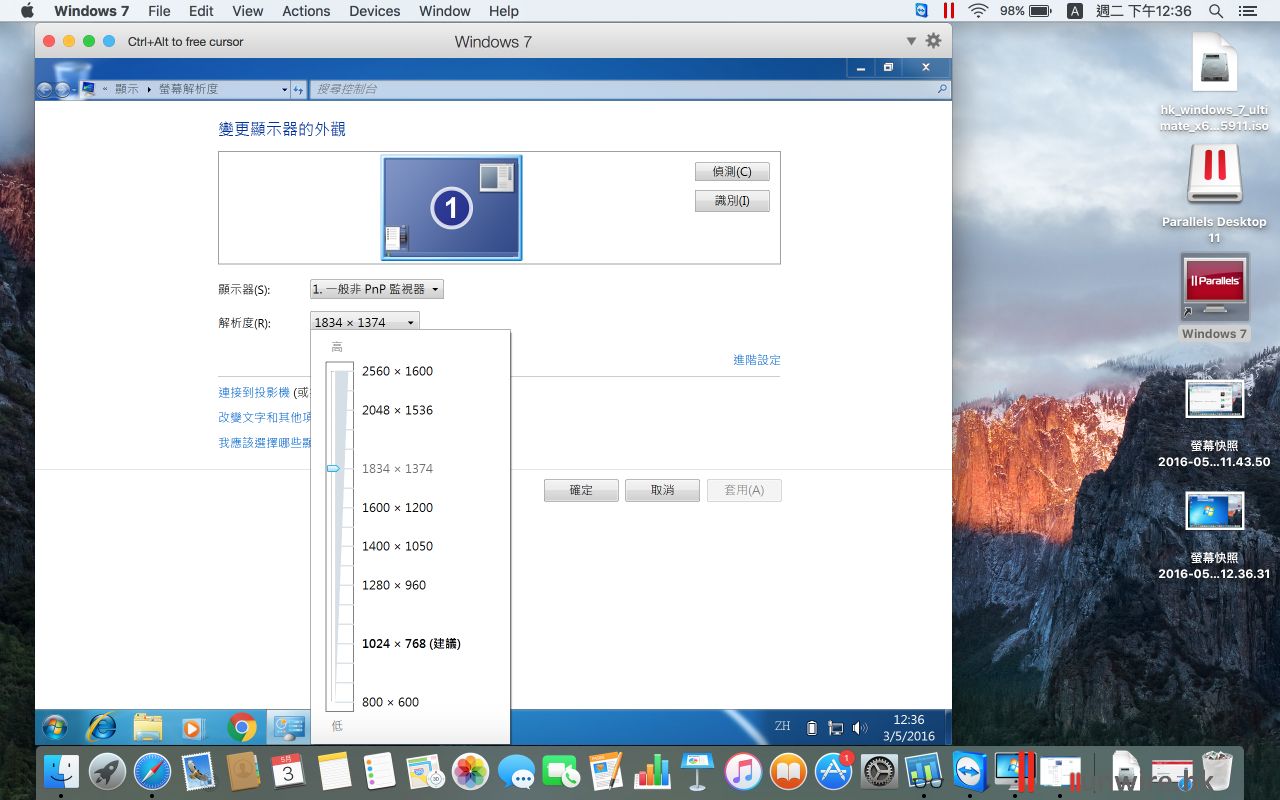Open the Devices menu
1280x800 pixels.
point(373,11)
